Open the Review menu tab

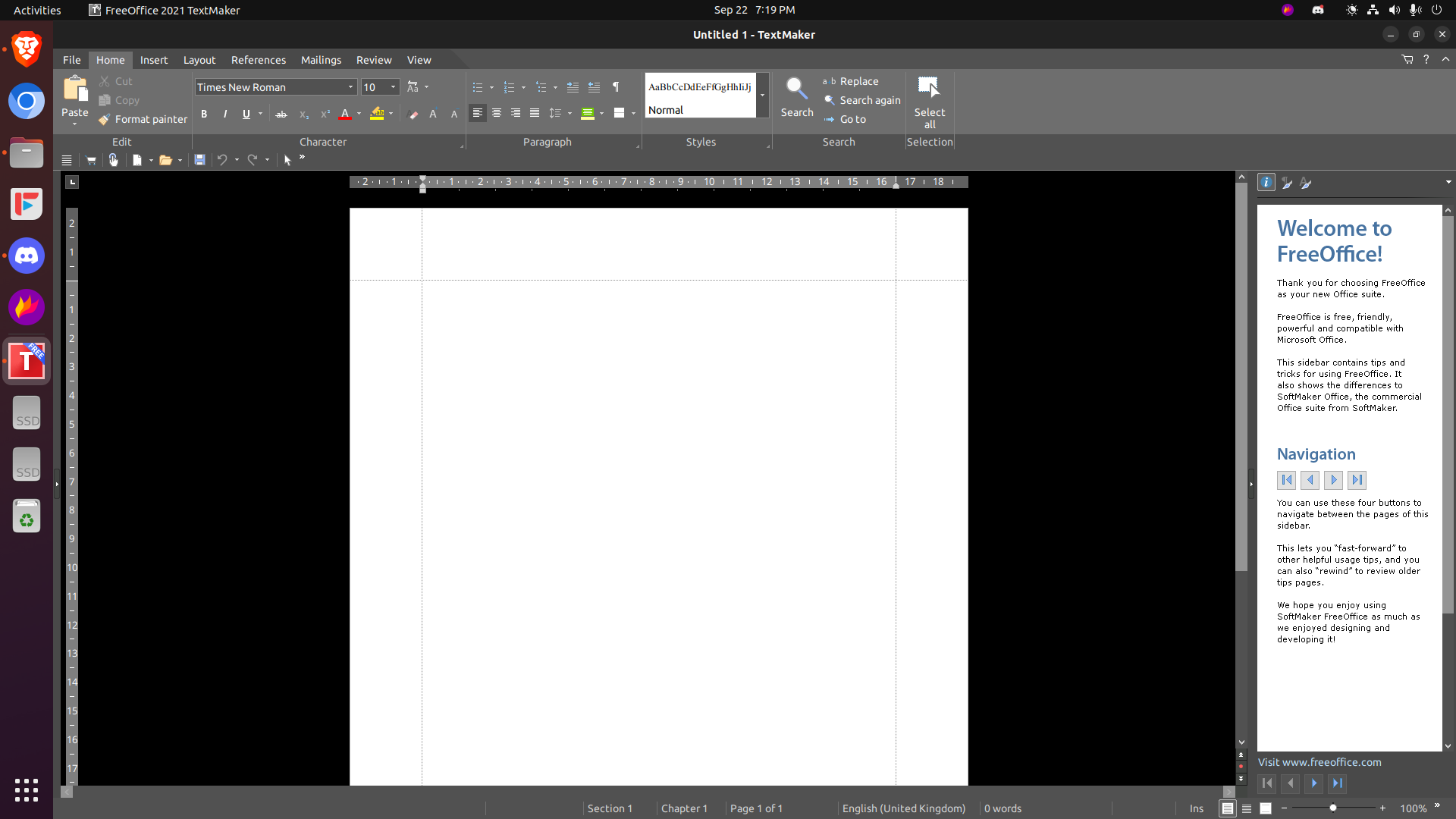(373, 59)
